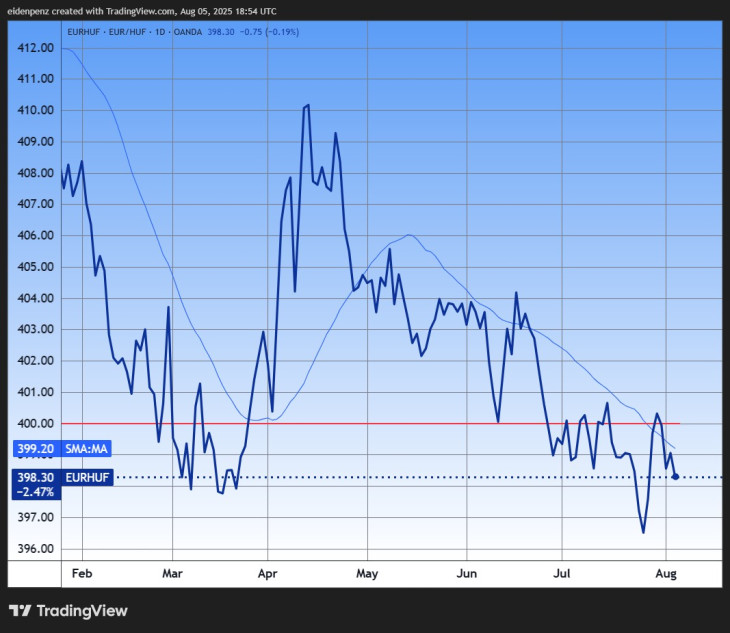Click the TradingView wordmark text
This screenshot has height=633, width=730.
[82, 611]
